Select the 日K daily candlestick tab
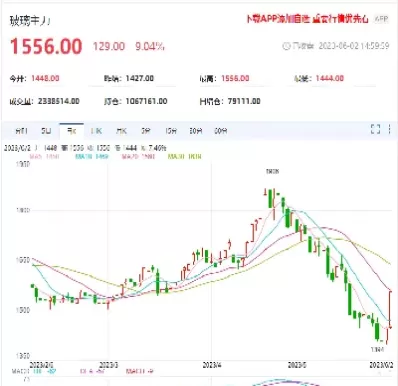The image size is (398, 386). 72,131
